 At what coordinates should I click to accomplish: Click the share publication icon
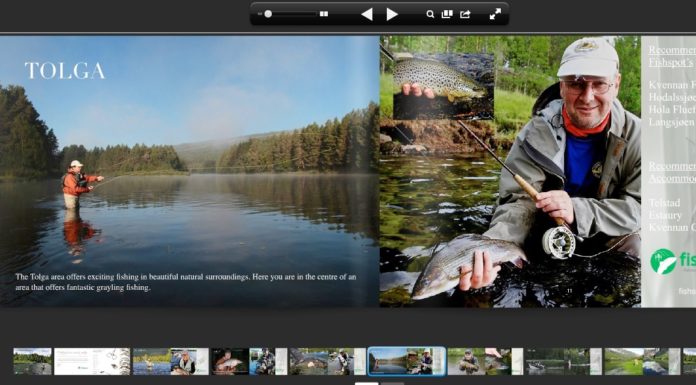[x=465, y=14]
